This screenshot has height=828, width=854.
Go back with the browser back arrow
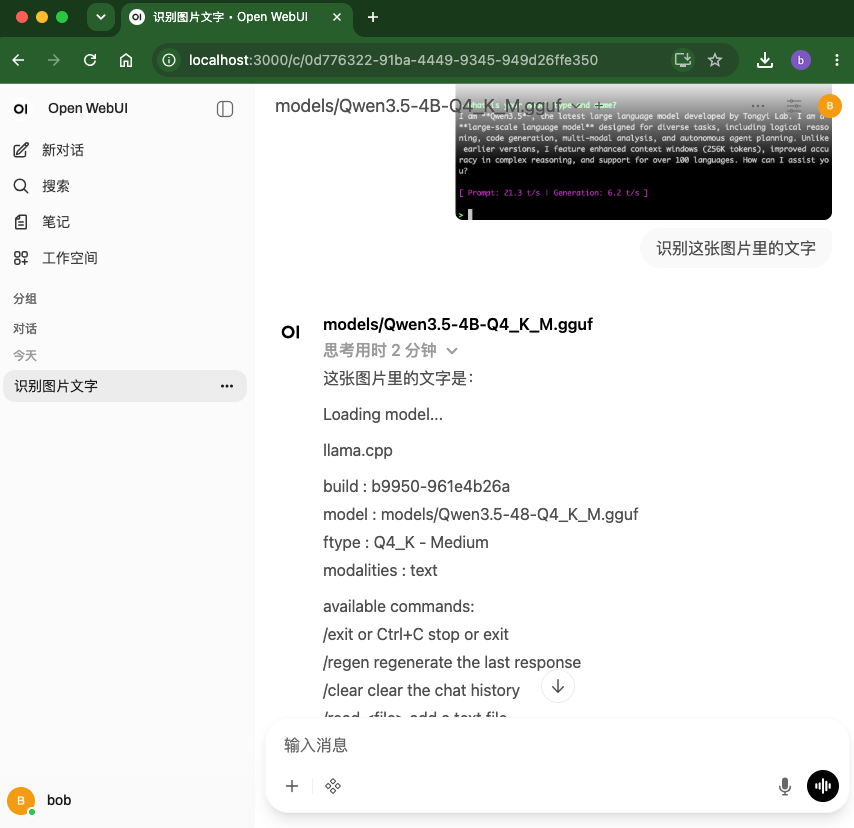pos(19,60)
